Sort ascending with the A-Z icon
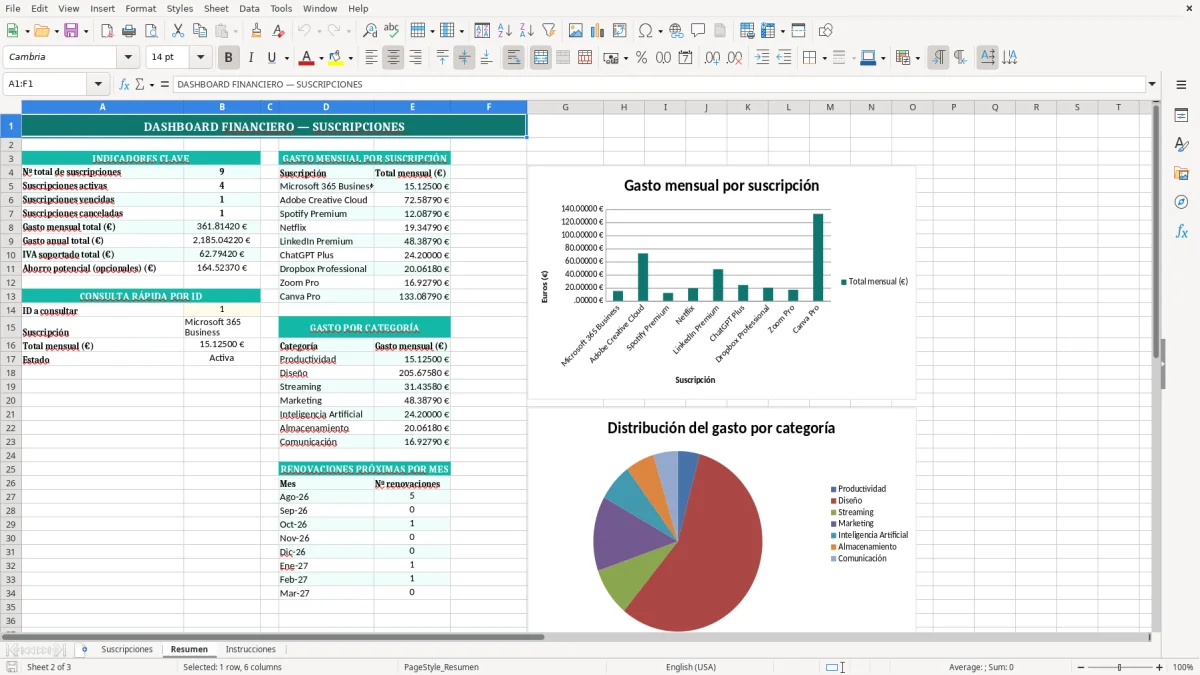The width and height of the screenshot is (1200, 675). 505,31
